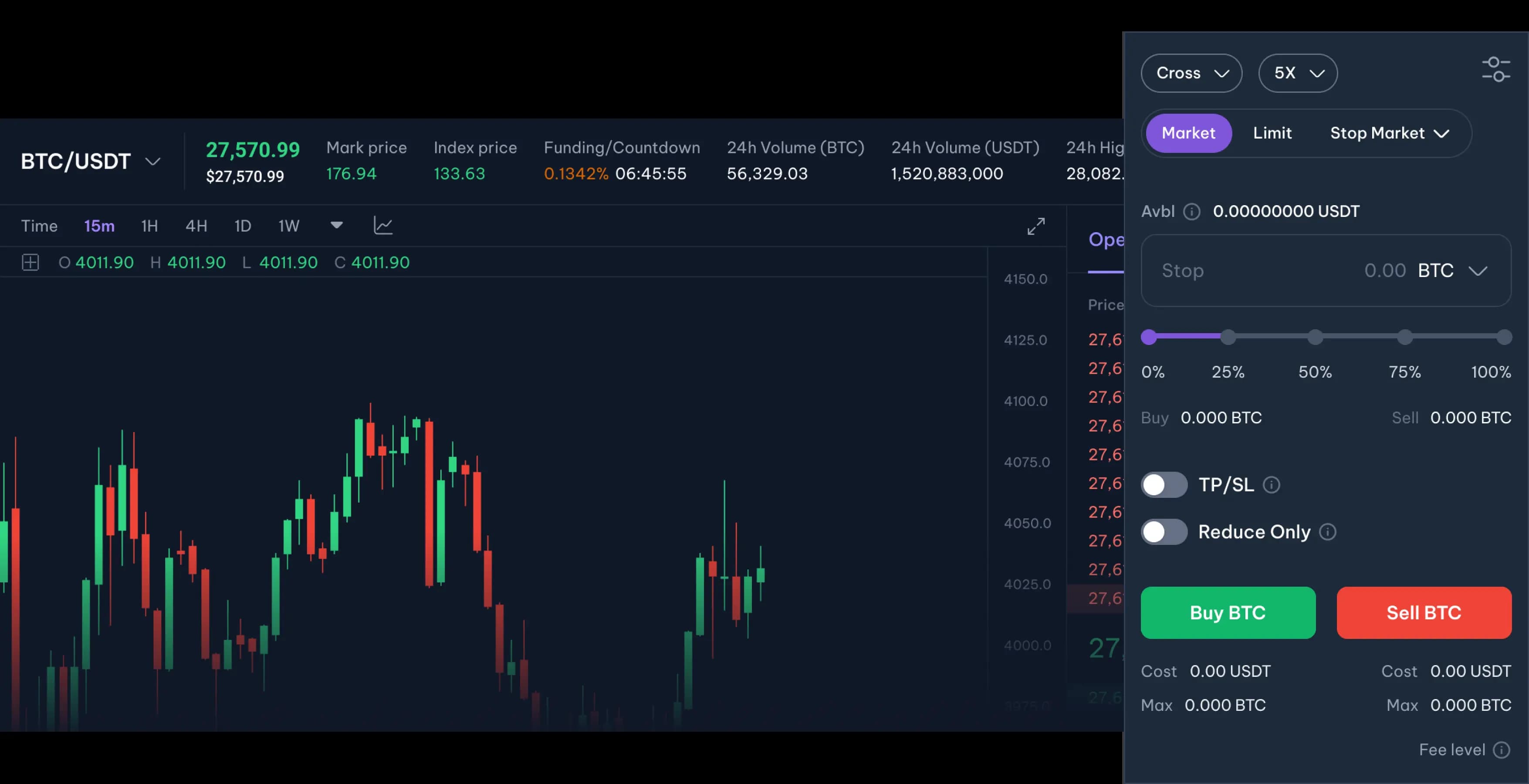Expand chart to fullscreen
This screenshot has width=1529, height=784.
[x=1036, y=226]
